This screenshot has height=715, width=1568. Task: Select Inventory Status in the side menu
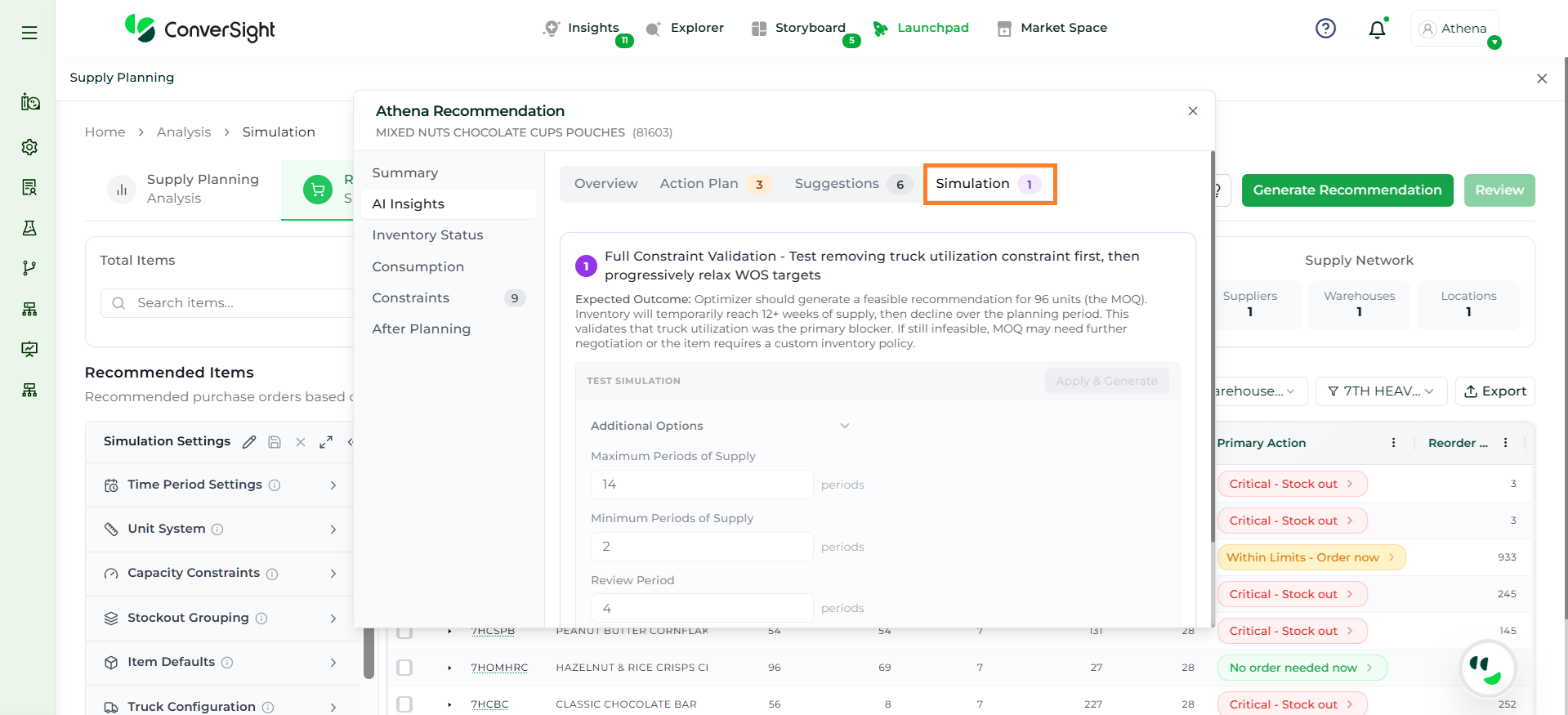[427, 235]
